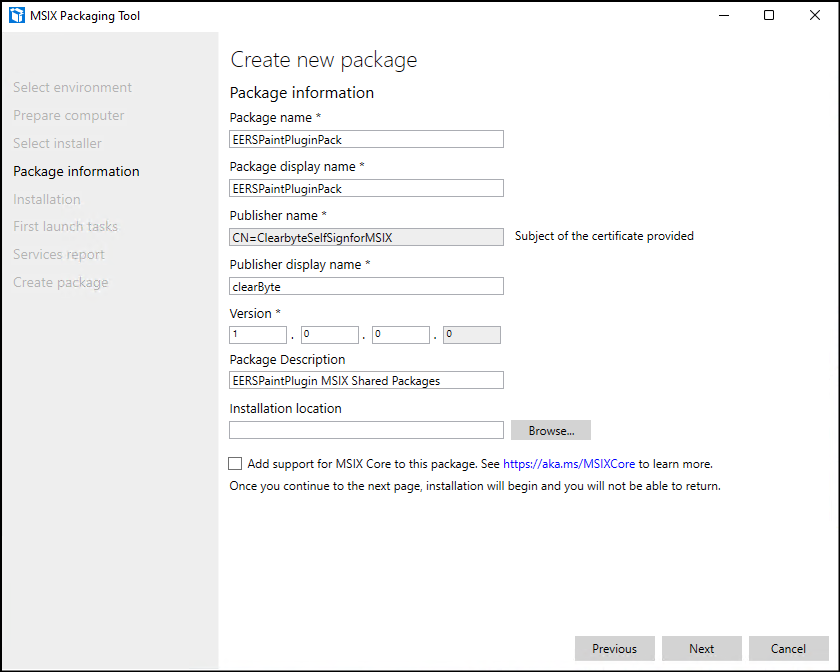Cancel the package creation wizard

point(788,649)
